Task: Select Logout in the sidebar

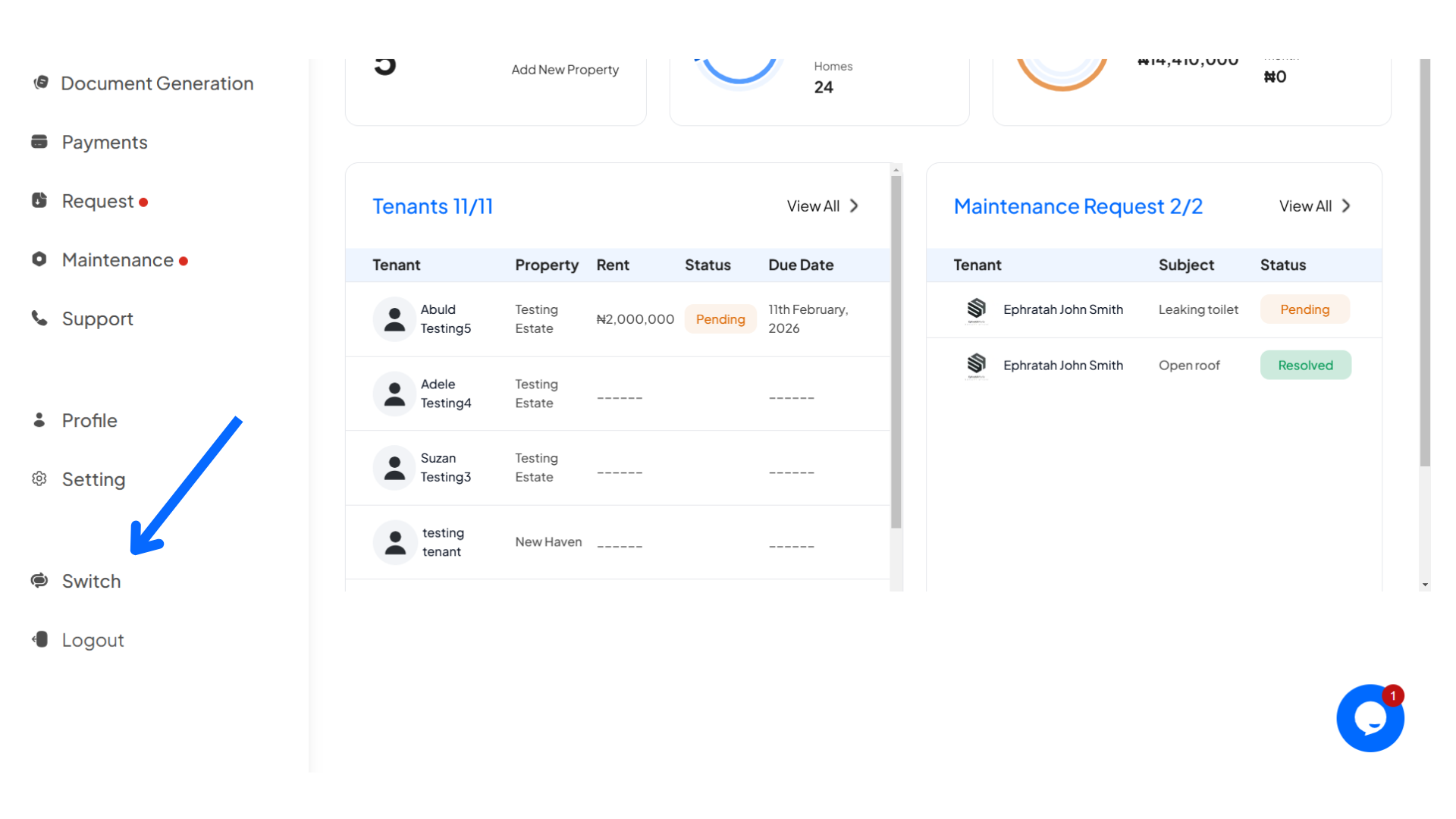Action: click(x=93, y=640)
